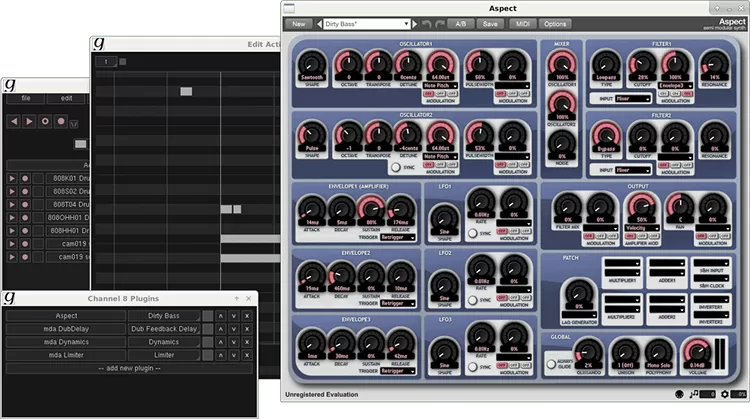Screen dimensions: 750x419
Task: Toggle Filter1 first modulation button
Action: click(663, 94)
